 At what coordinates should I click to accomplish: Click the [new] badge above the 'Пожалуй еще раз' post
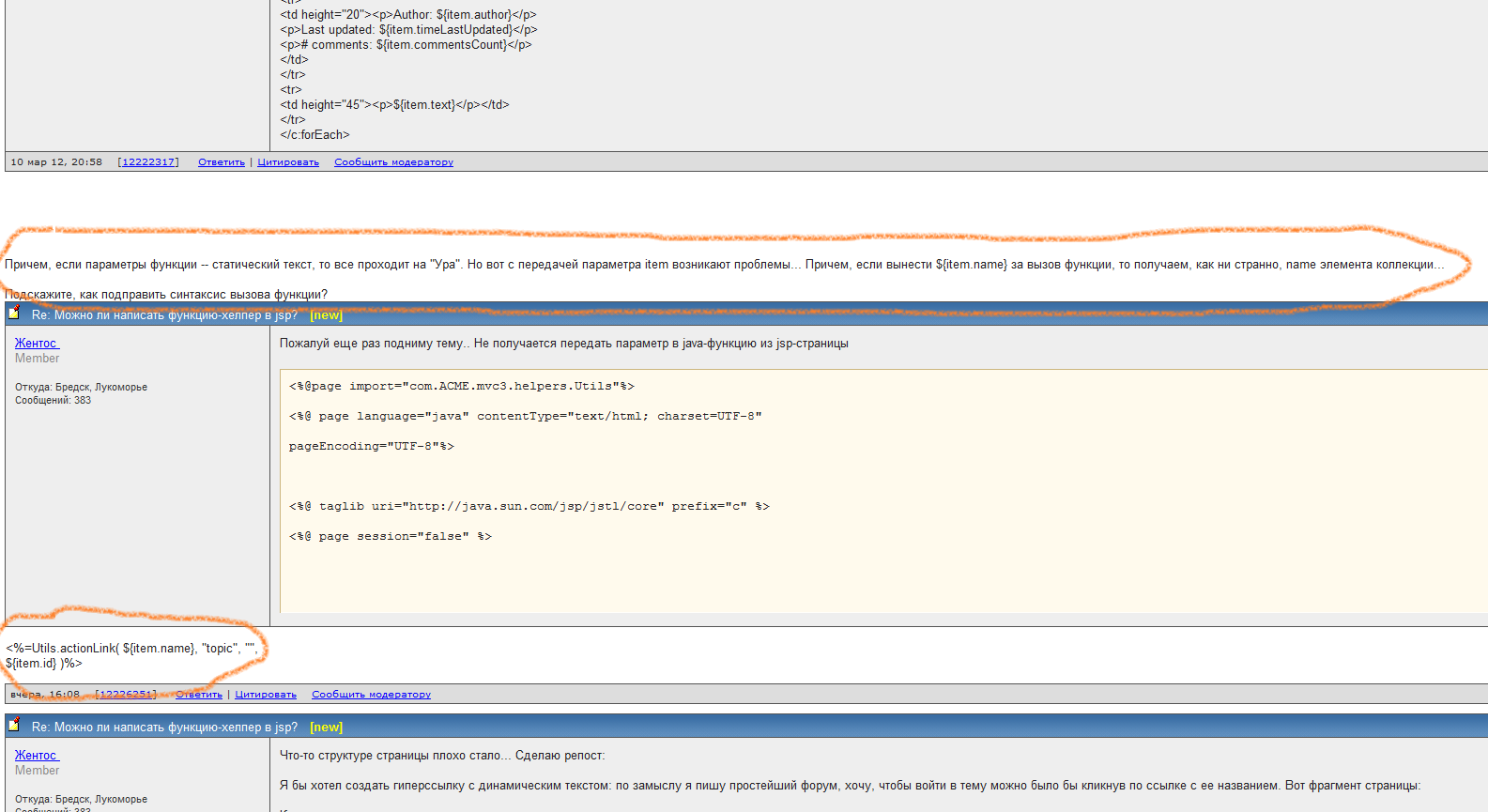(326, 315)
